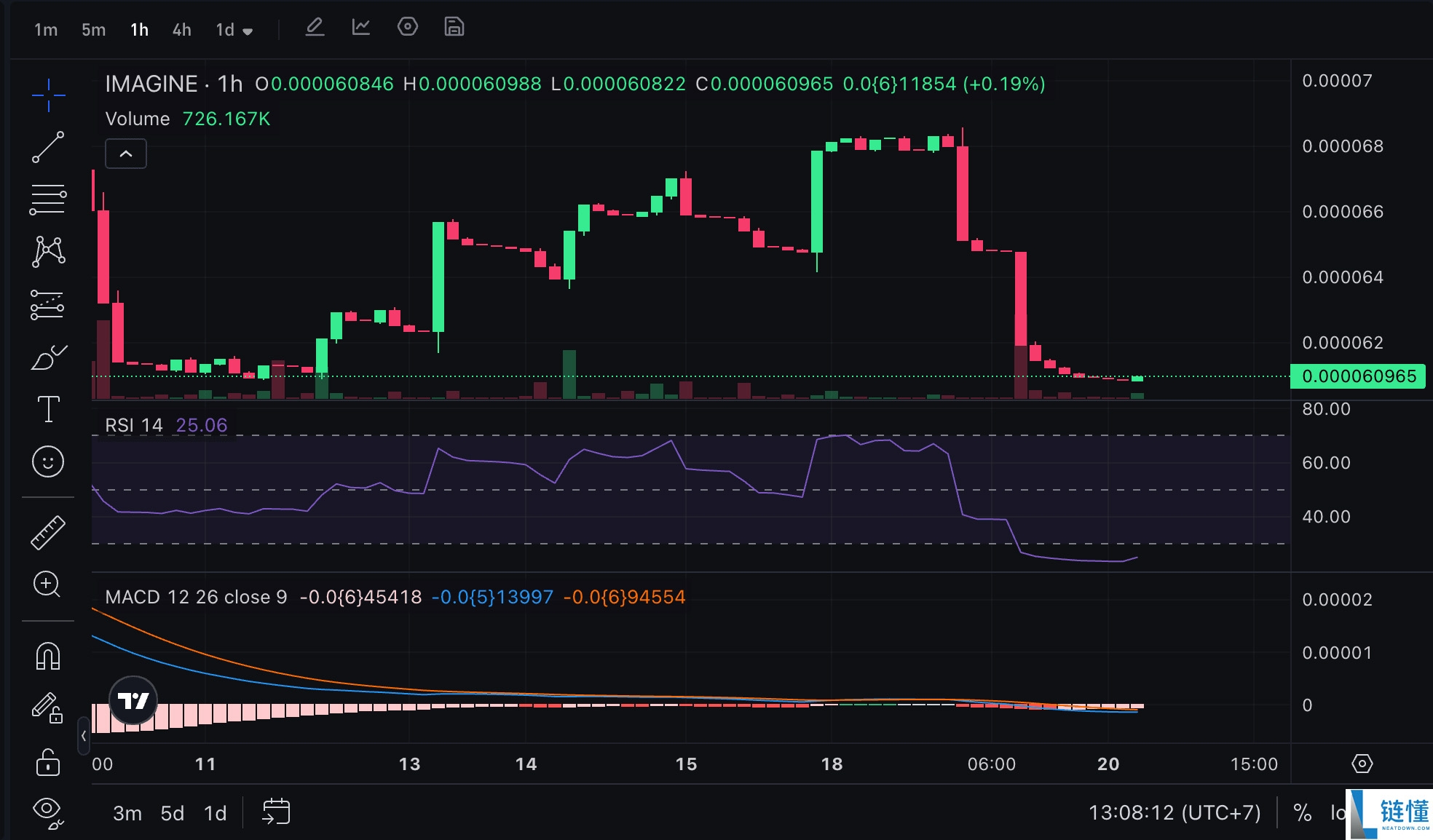Screen dimensions: 1433x840
Task: Select the crosshair cursor tool
Action: 48,95
